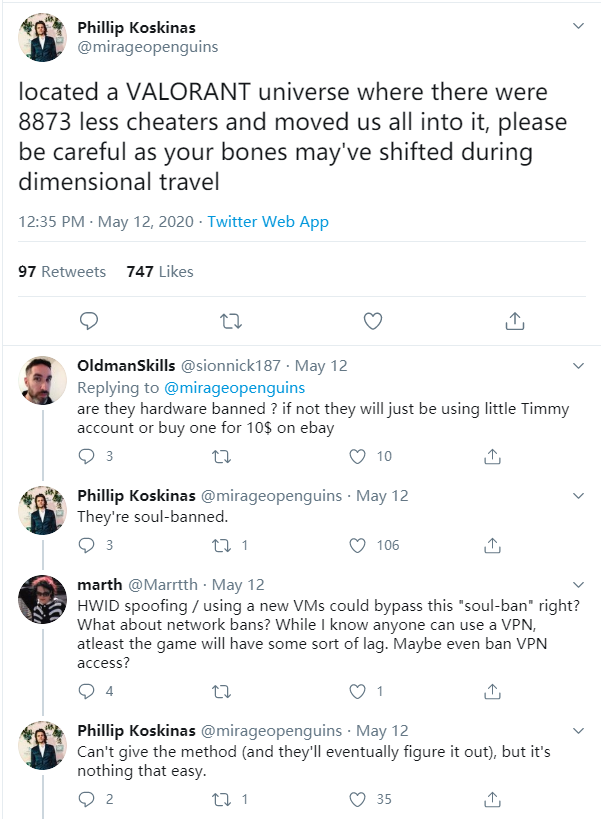Retweet the "Can't give the method" reply
The image size is (601, 819).
[x=222, y=799]
